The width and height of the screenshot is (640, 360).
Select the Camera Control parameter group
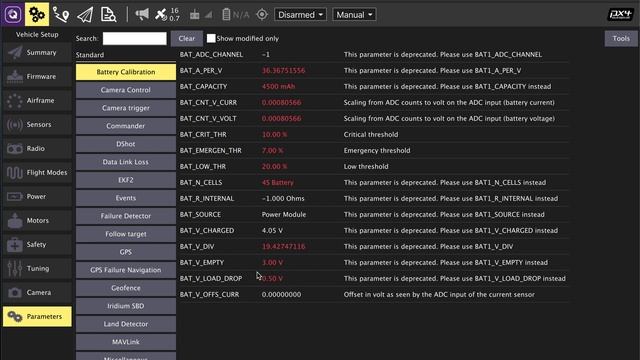pos(126,90)
